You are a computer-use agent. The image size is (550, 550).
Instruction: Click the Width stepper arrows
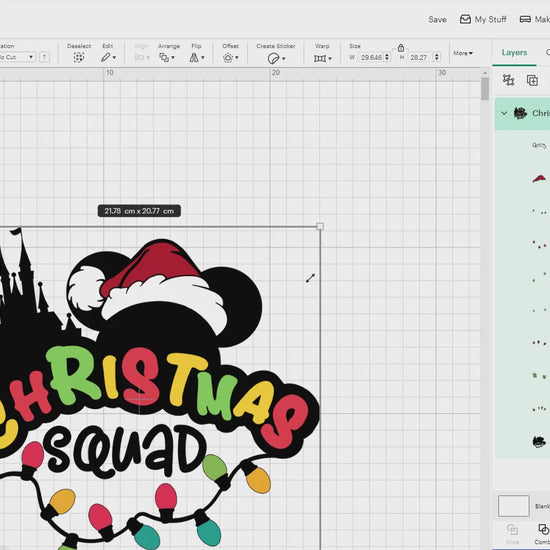[x=387, y=57]
